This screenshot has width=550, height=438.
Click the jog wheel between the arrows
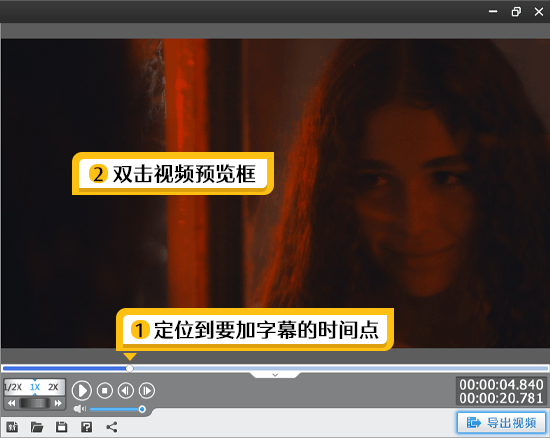[34, 403]
